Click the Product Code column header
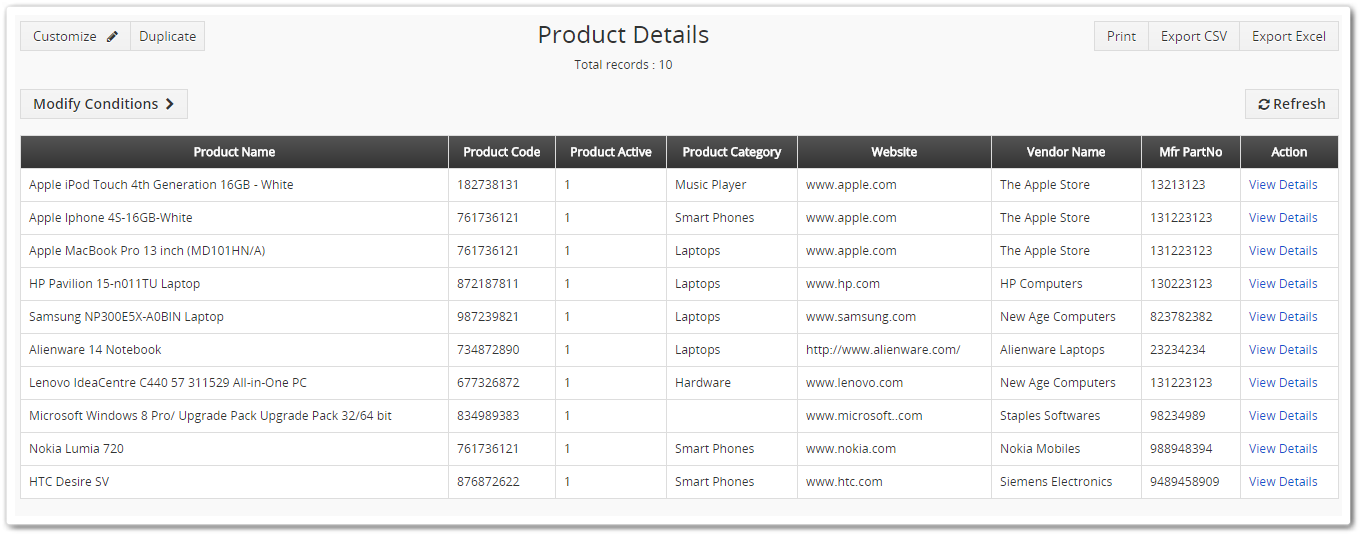Screen dimensions: 1363x537 [x=501, y=152]
